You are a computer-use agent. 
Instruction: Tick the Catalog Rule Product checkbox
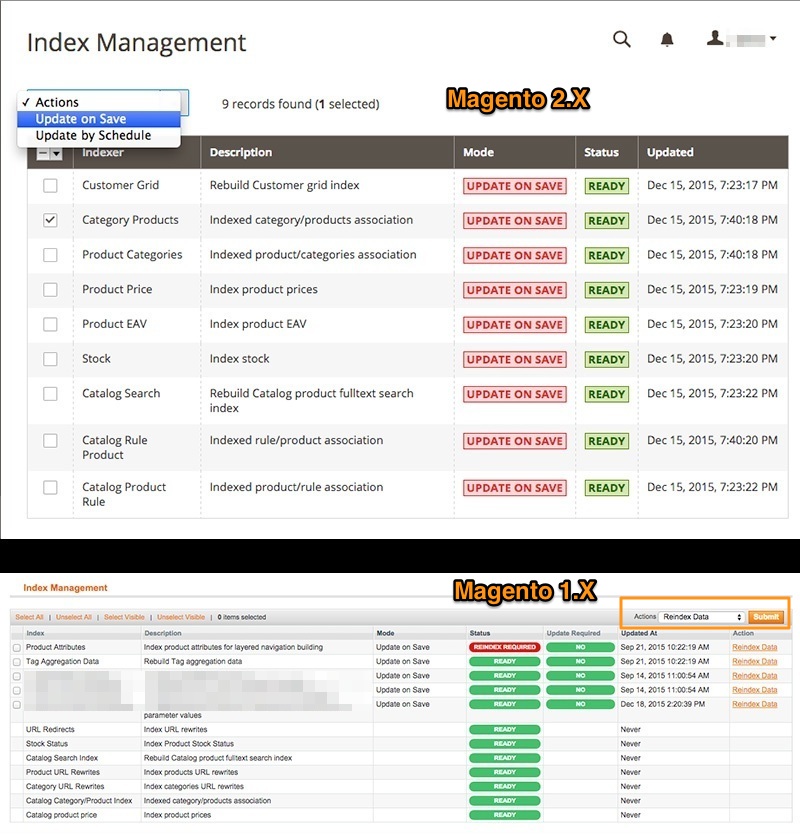50,441
